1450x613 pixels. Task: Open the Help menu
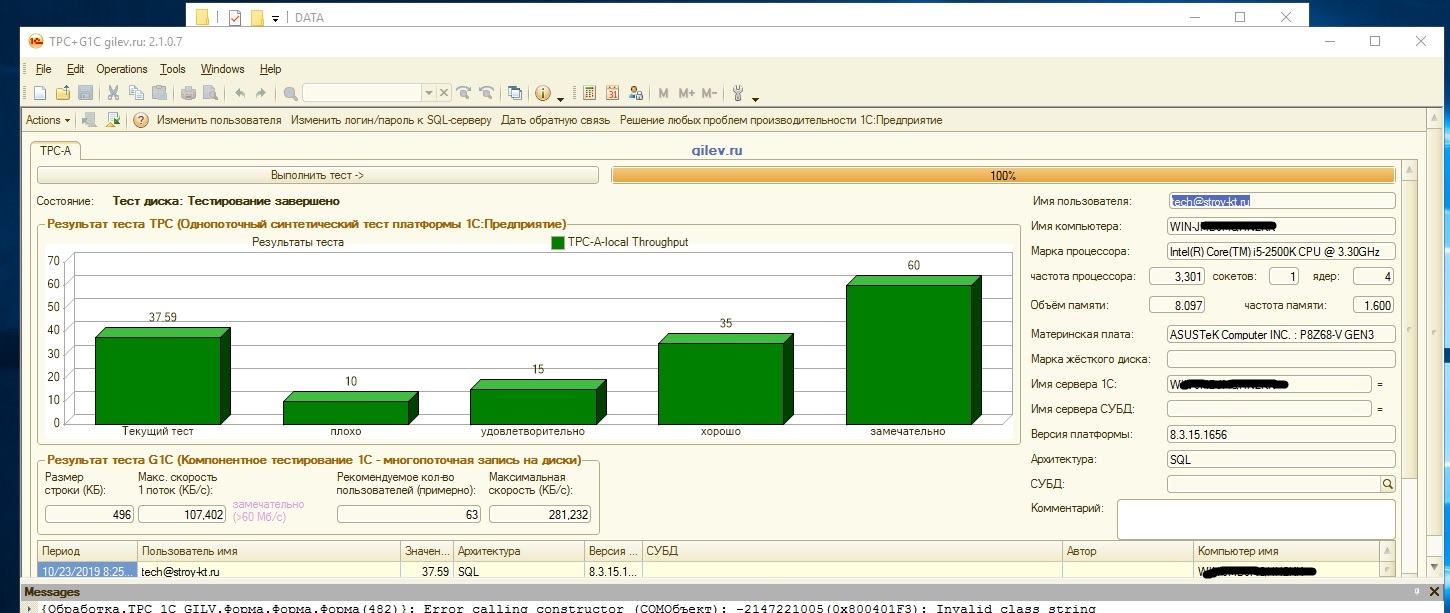click(x=270, y=69)
